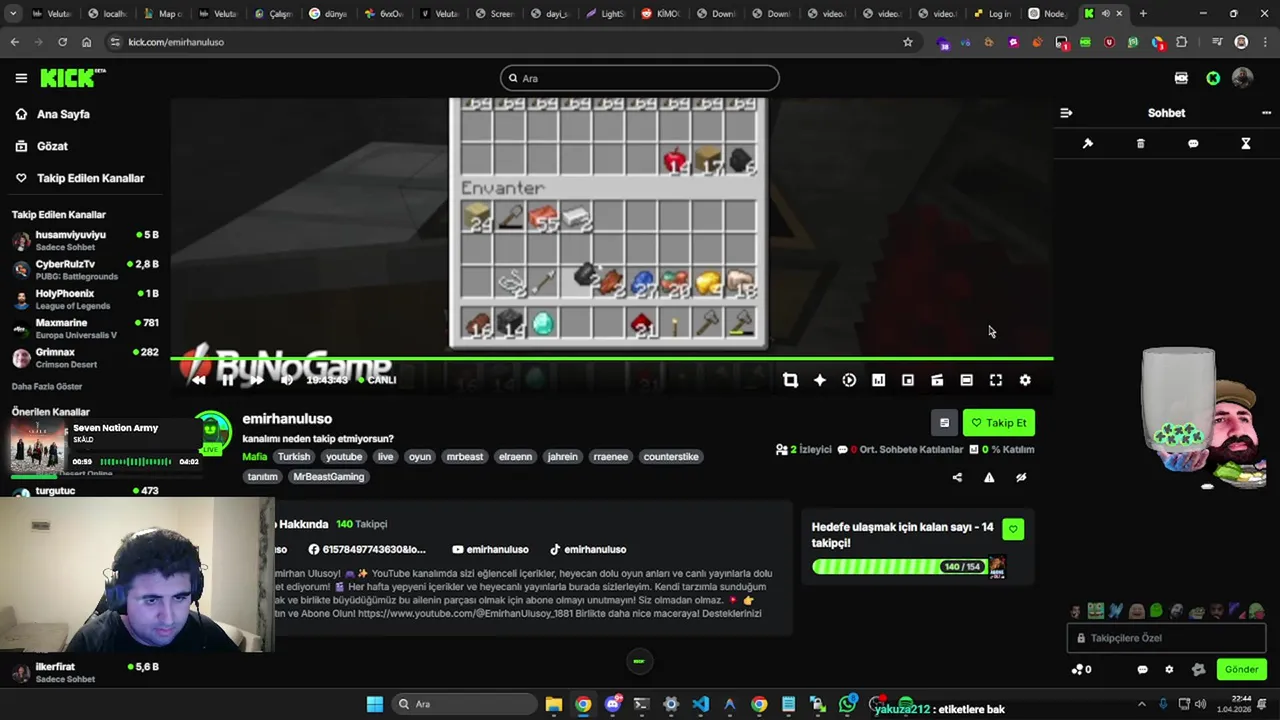The height and width of the screenshot is (720, 1280).
Task: Open emirhanuluso YouTube link
Action: click(490, 549)
